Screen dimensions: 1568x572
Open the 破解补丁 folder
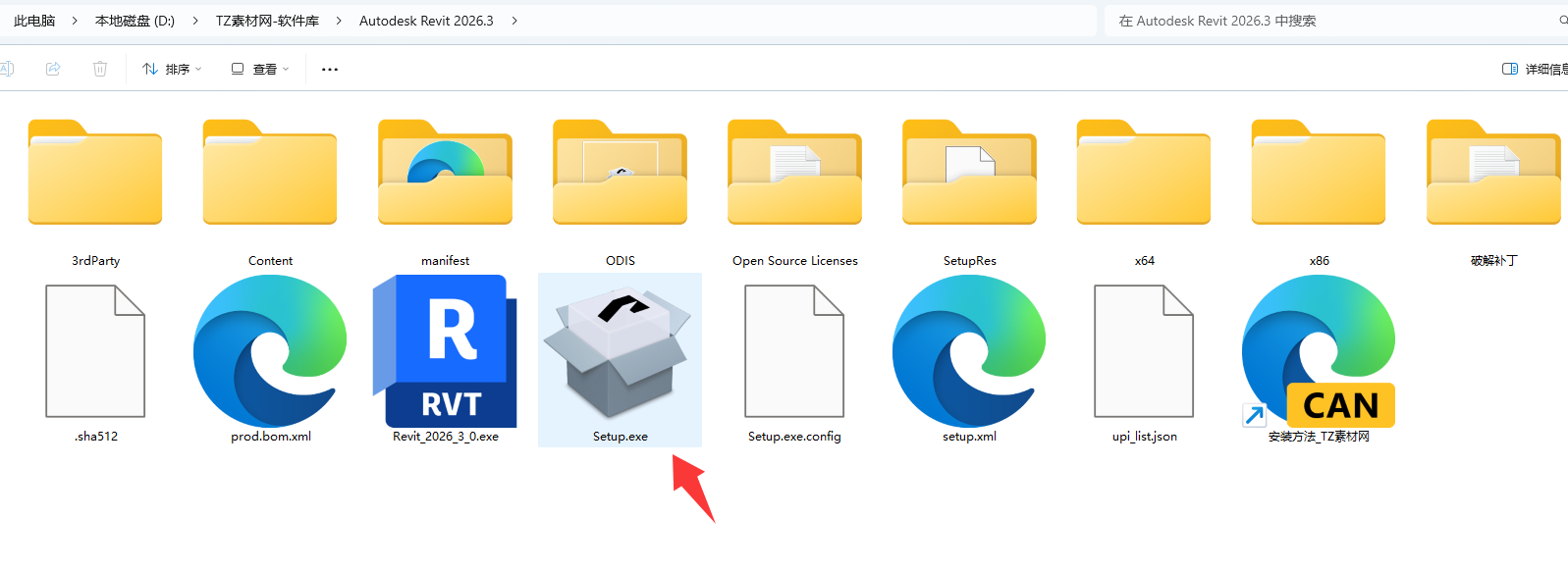pos(1493,173)
